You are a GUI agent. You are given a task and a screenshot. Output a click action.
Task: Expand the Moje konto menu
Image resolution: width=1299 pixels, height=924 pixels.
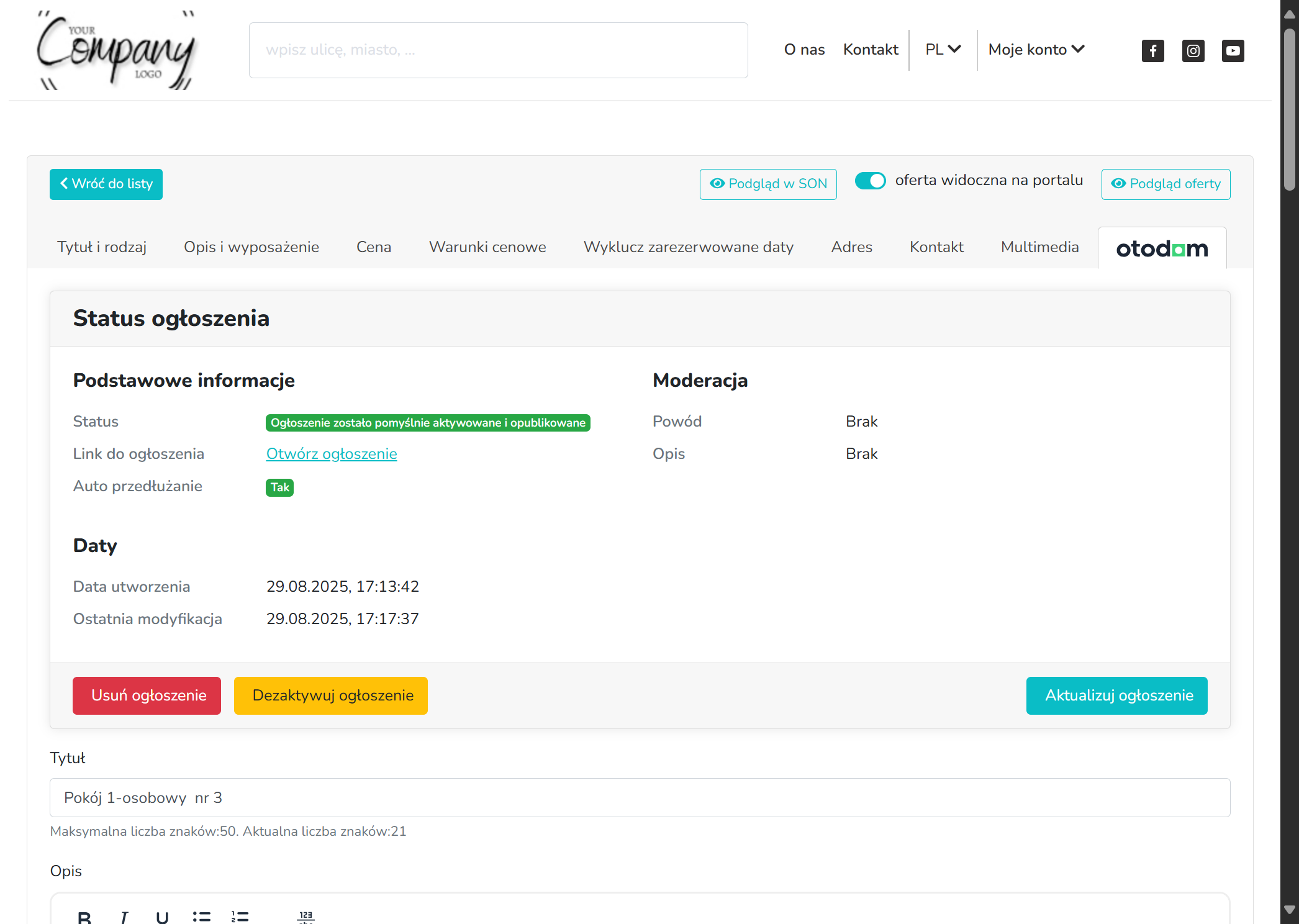1036,50
